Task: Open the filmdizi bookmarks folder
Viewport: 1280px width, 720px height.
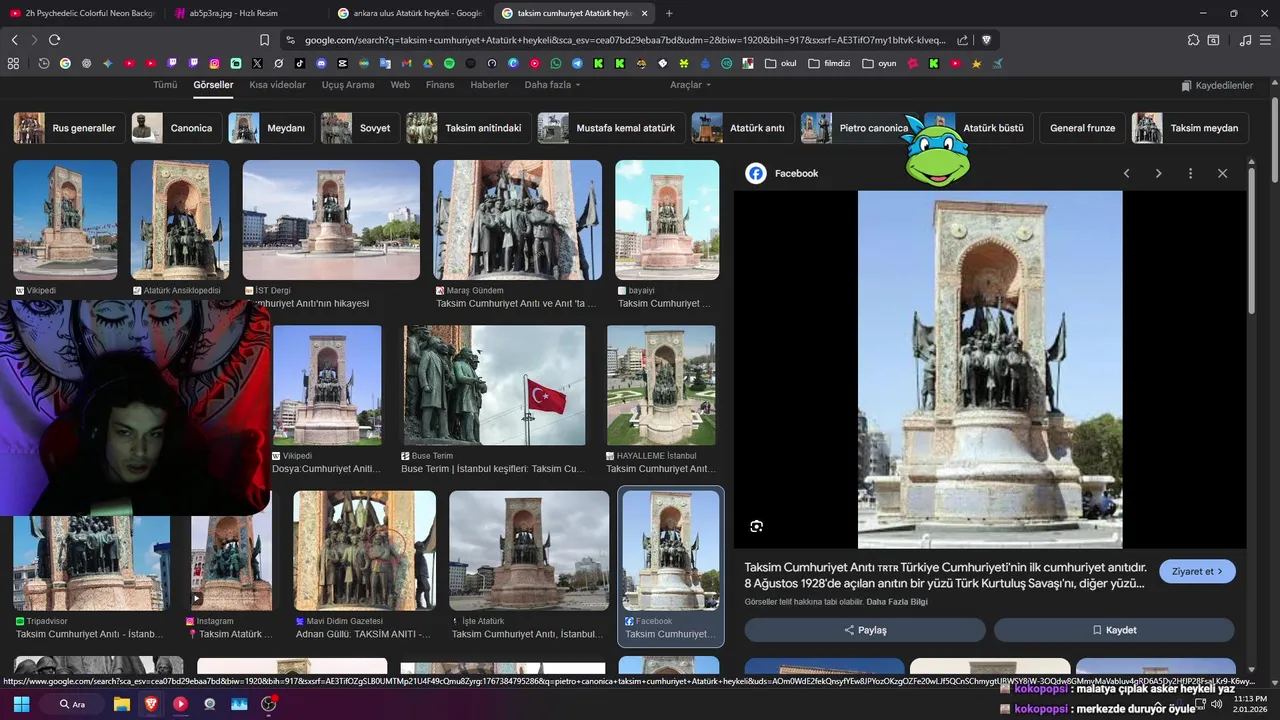Action: click(x=829, y=63)
